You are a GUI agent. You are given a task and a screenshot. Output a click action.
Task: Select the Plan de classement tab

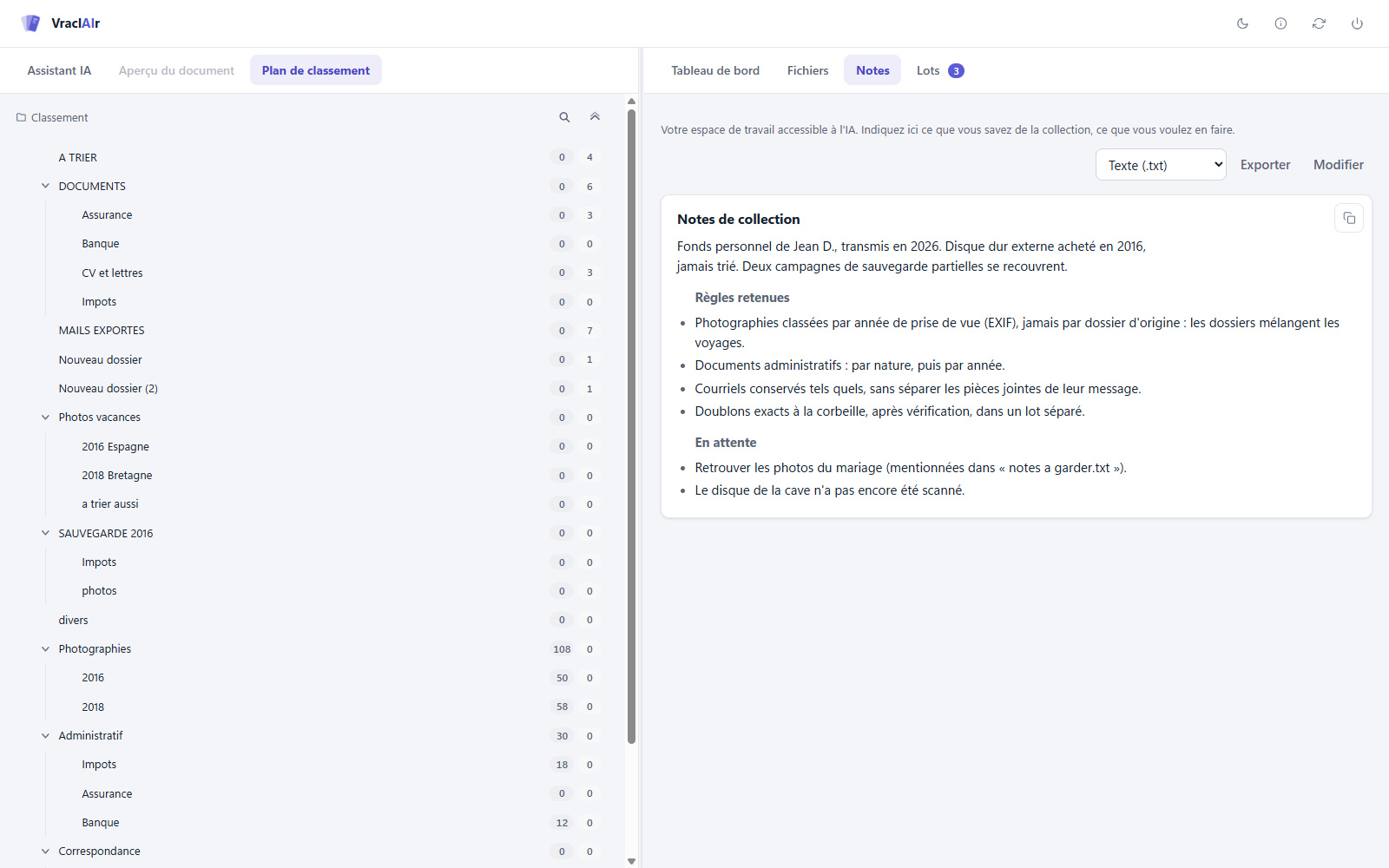tap(316, 70)
